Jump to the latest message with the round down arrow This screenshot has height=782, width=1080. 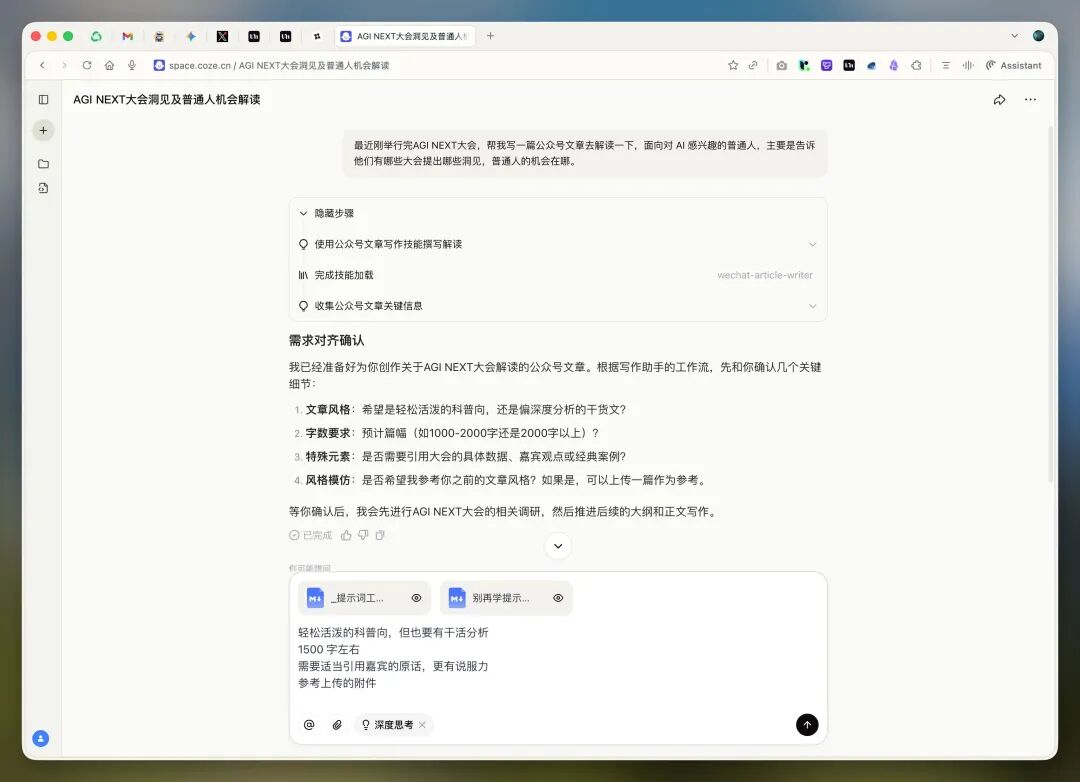click(x=558, y=546)
